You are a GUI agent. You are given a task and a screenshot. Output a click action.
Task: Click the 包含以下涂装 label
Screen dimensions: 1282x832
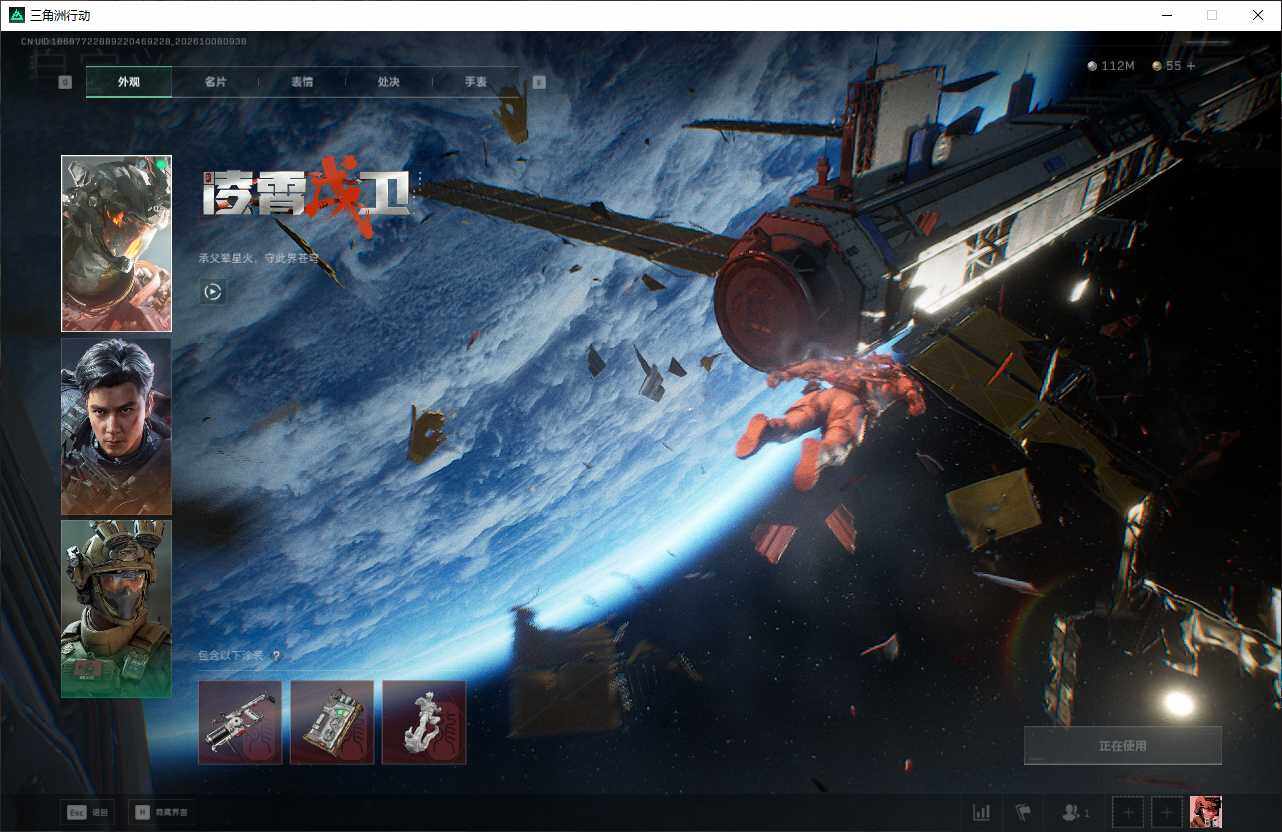[x=232, y=656]
